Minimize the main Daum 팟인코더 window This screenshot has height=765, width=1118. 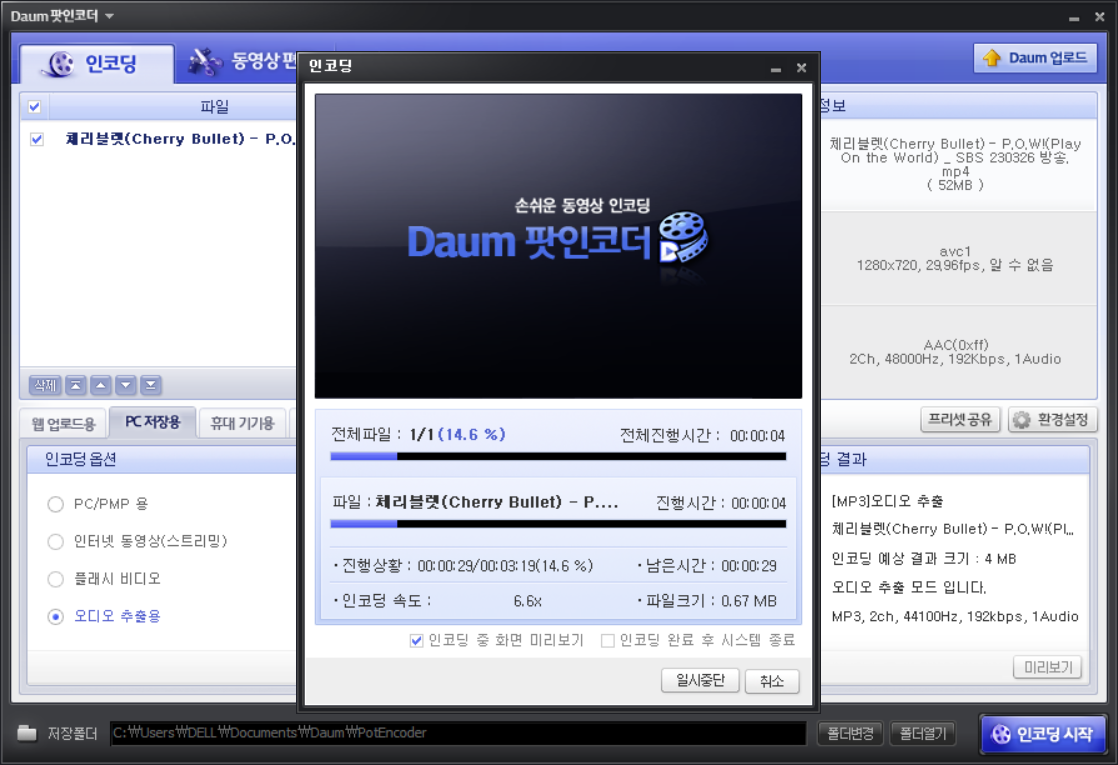click(1074, 18)
